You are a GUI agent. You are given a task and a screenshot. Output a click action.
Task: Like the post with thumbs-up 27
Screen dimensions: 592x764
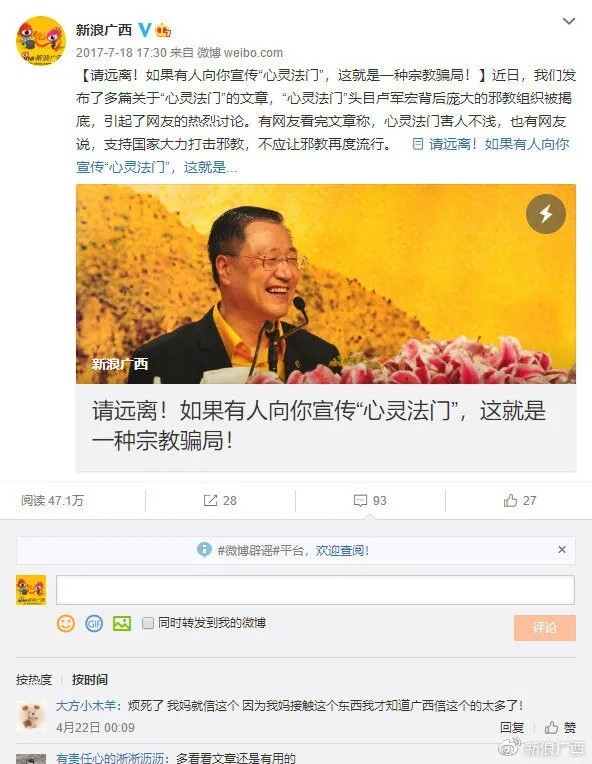pyautogui.click(x=520, y=500)
